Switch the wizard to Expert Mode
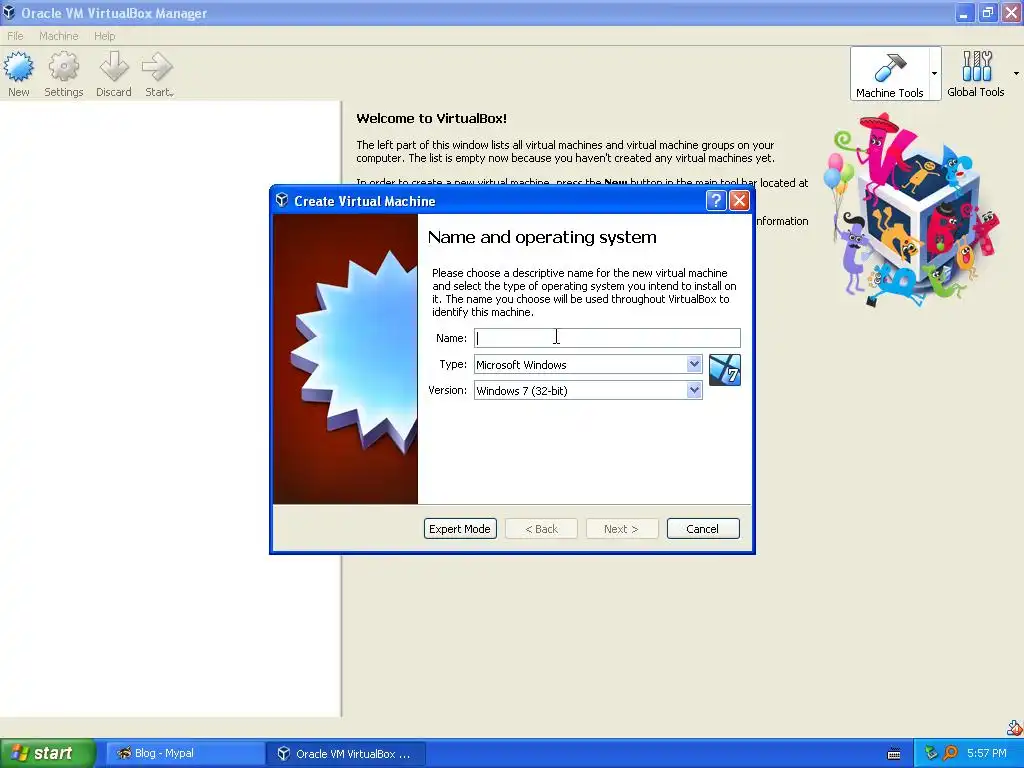 [460, 529]
